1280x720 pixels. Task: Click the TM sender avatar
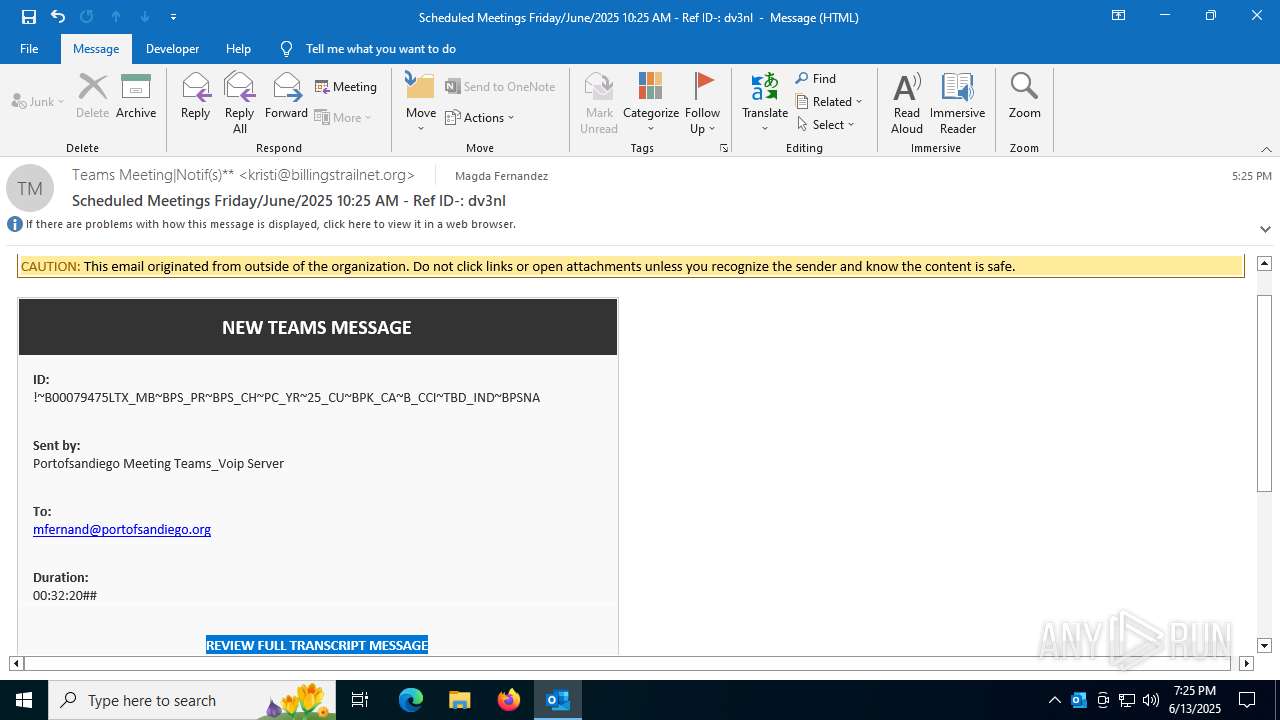[x=30, y=188]
